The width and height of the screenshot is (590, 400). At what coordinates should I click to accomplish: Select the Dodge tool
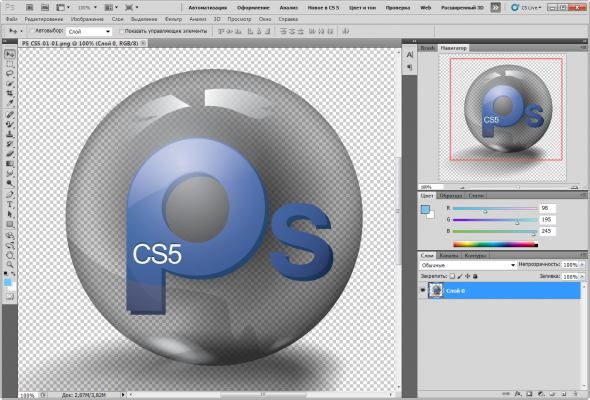pyautogui.click(x=10, y=183)
